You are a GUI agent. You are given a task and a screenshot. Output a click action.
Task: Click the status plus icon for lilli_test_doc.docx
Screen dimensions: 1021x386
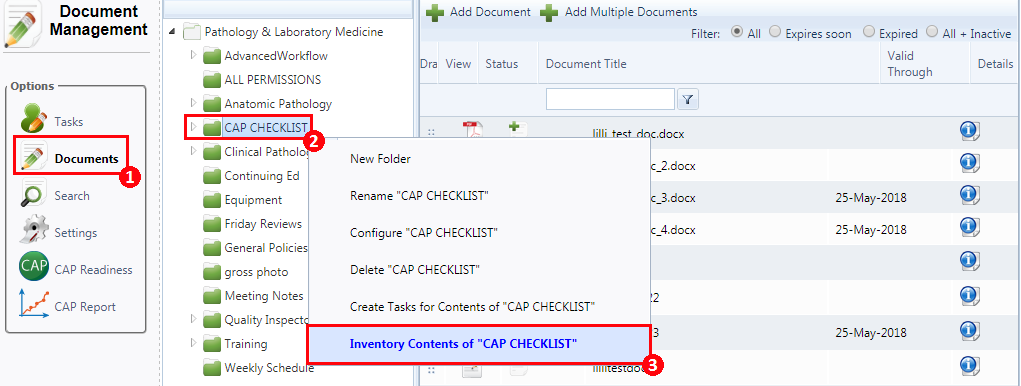tap(517, 129)
